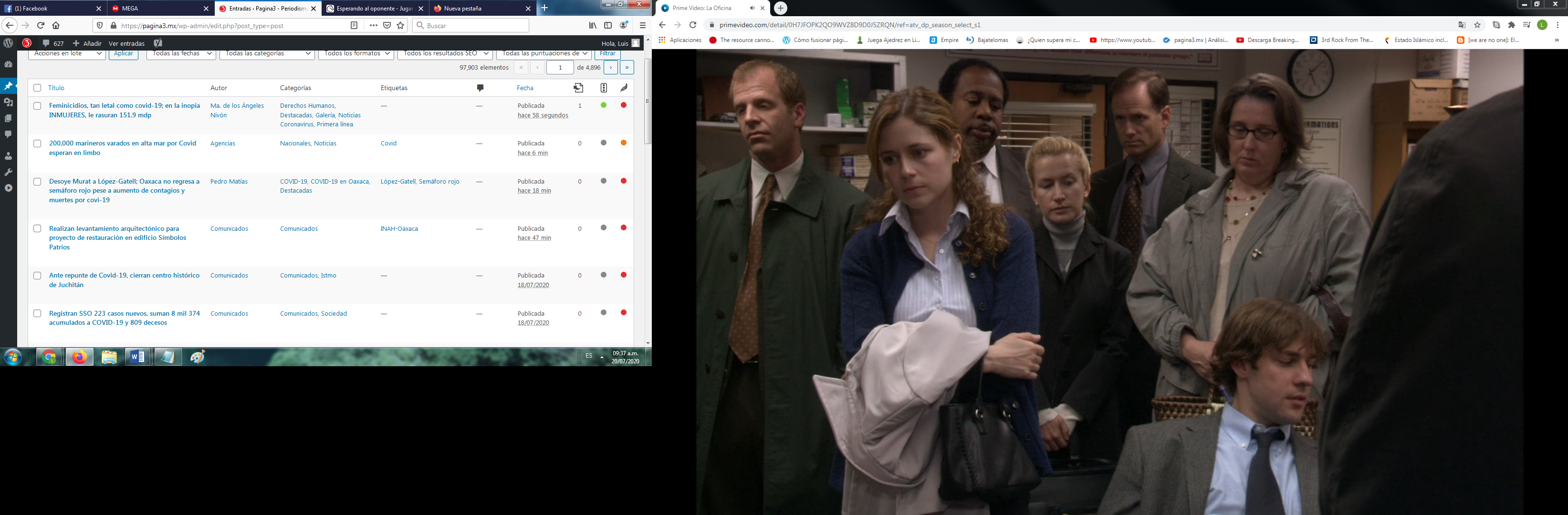The height and width of the screenshot is (515, 1568).
Task: Go to next page of posts
Action: [x=610, y=68]
